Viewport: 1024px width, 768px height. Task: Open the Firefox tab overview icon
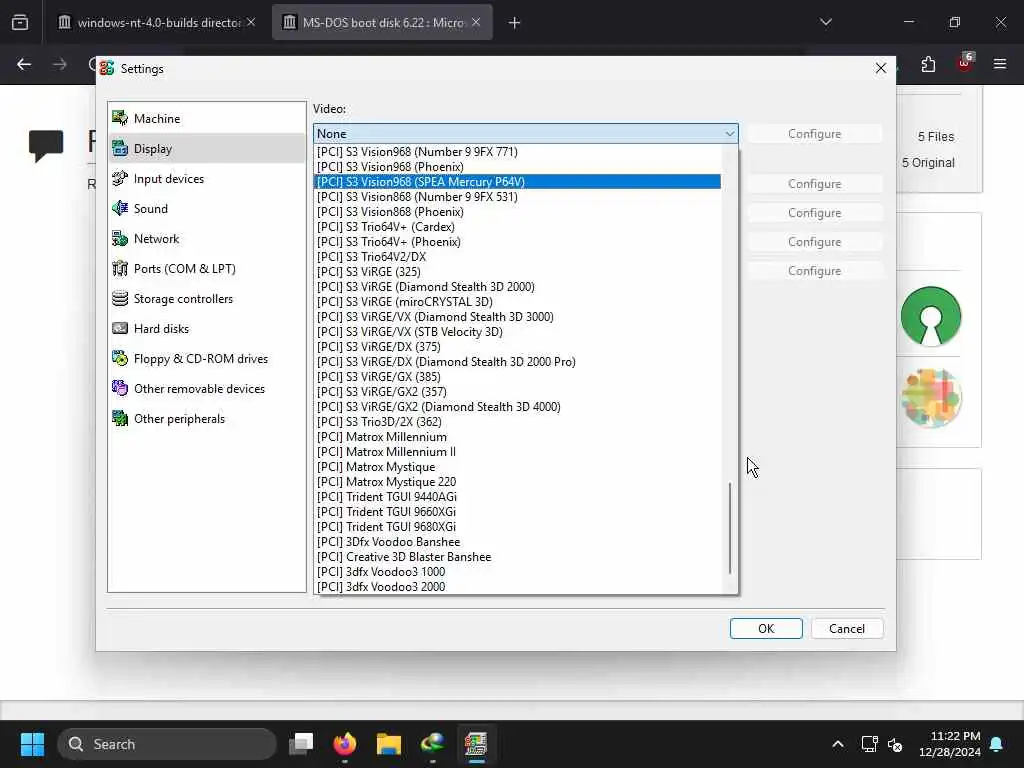[x=20, y=22]
